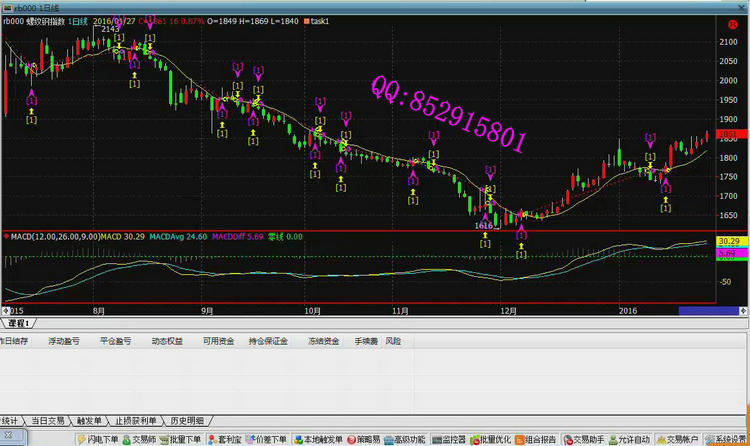750x446 pixels.
Task: Open the 监控器 monitor tool
Action: pyautogui.click(x=450, y=439)
